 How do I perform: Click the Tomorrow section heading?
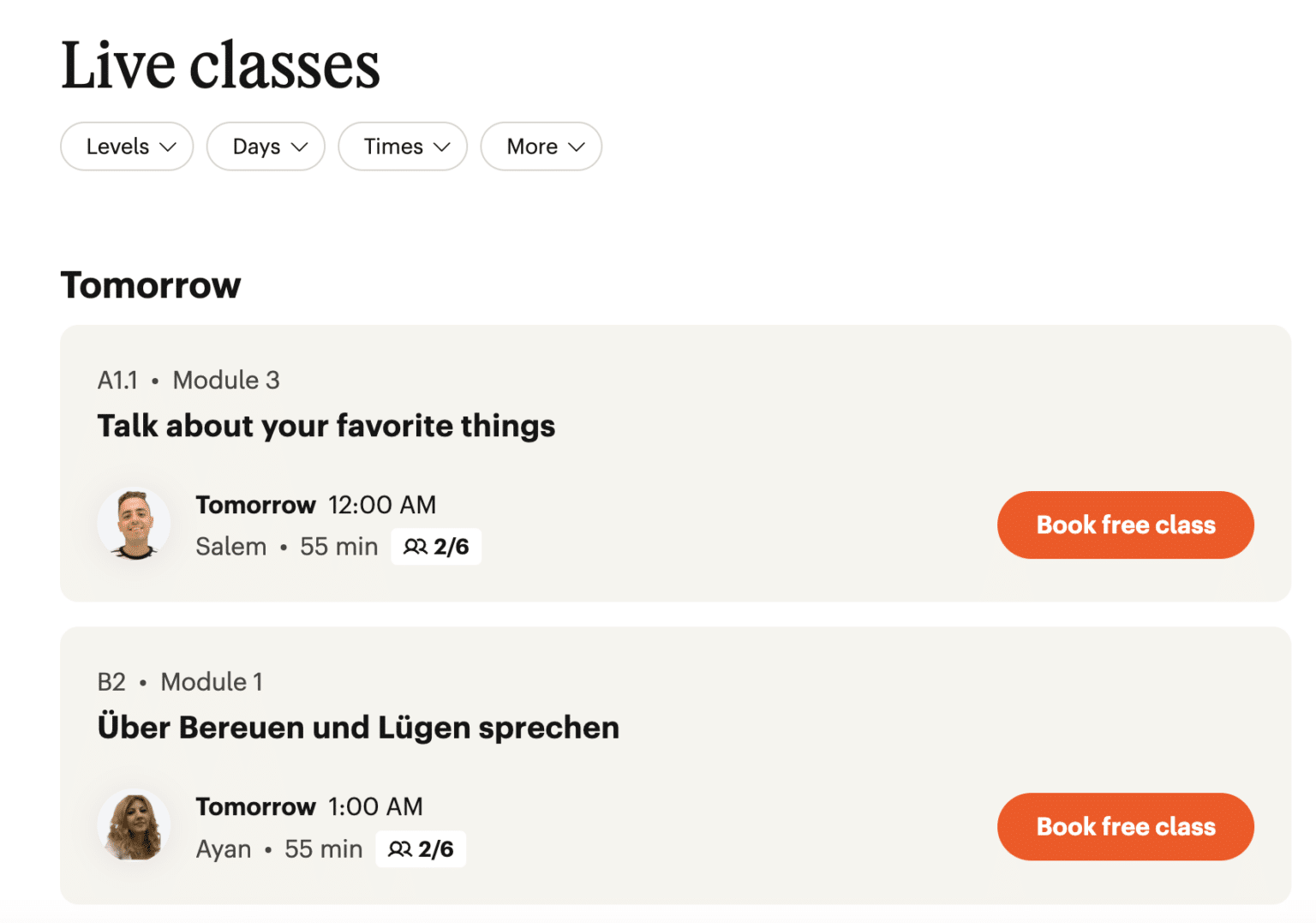click(150, 285)
